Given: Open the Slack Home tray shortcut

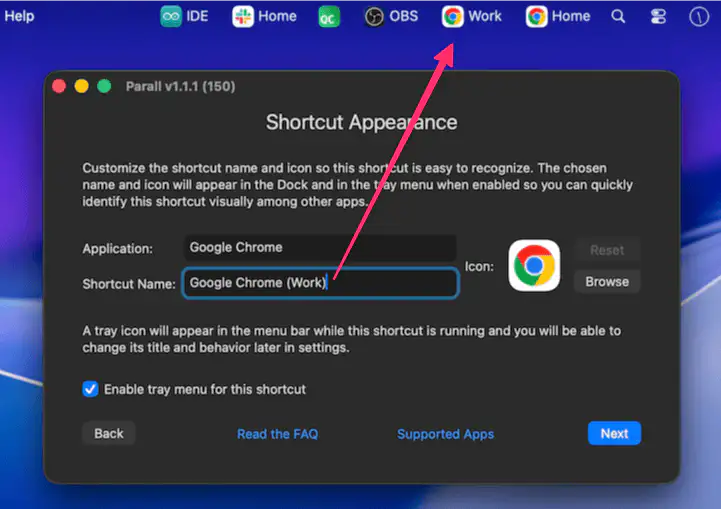Looking at the screenshot, I should [264, 16].
